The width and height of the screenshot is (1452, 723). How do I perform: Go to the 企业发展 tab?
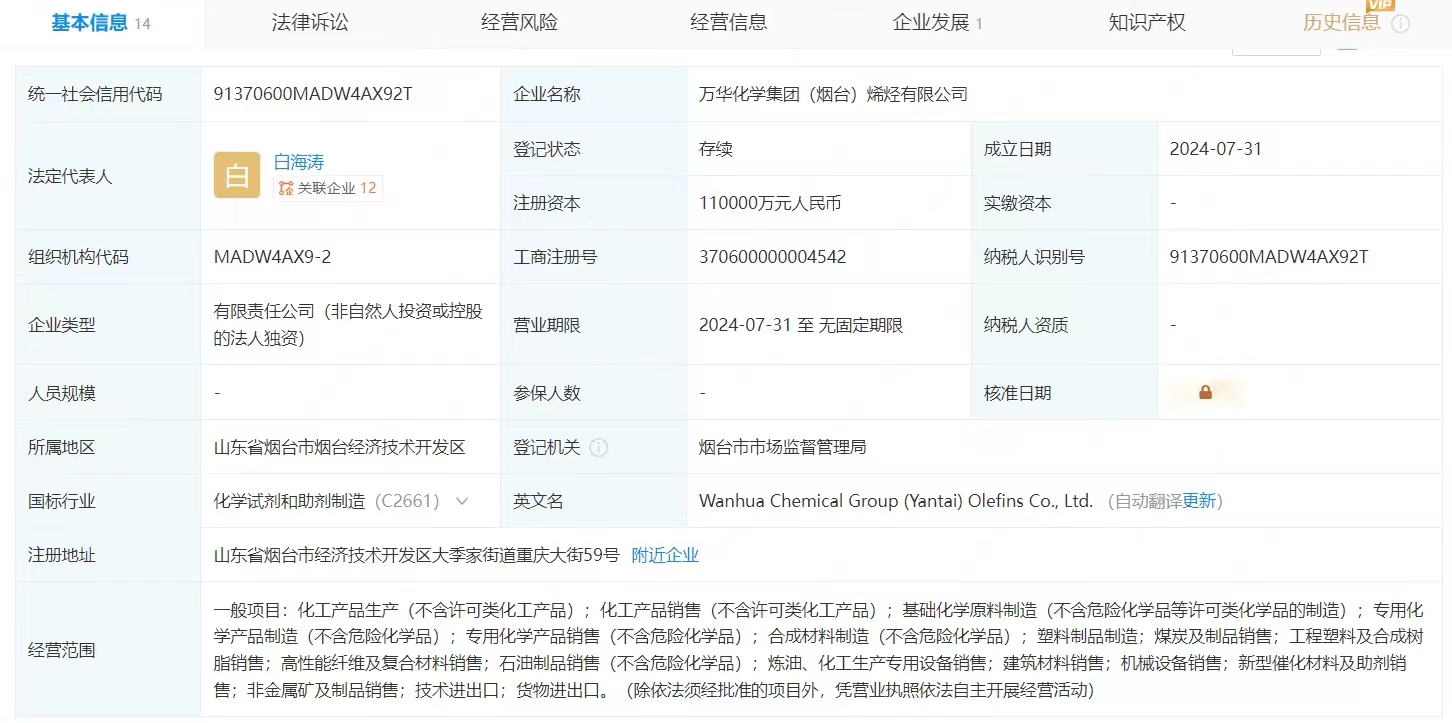coord(931,22)
